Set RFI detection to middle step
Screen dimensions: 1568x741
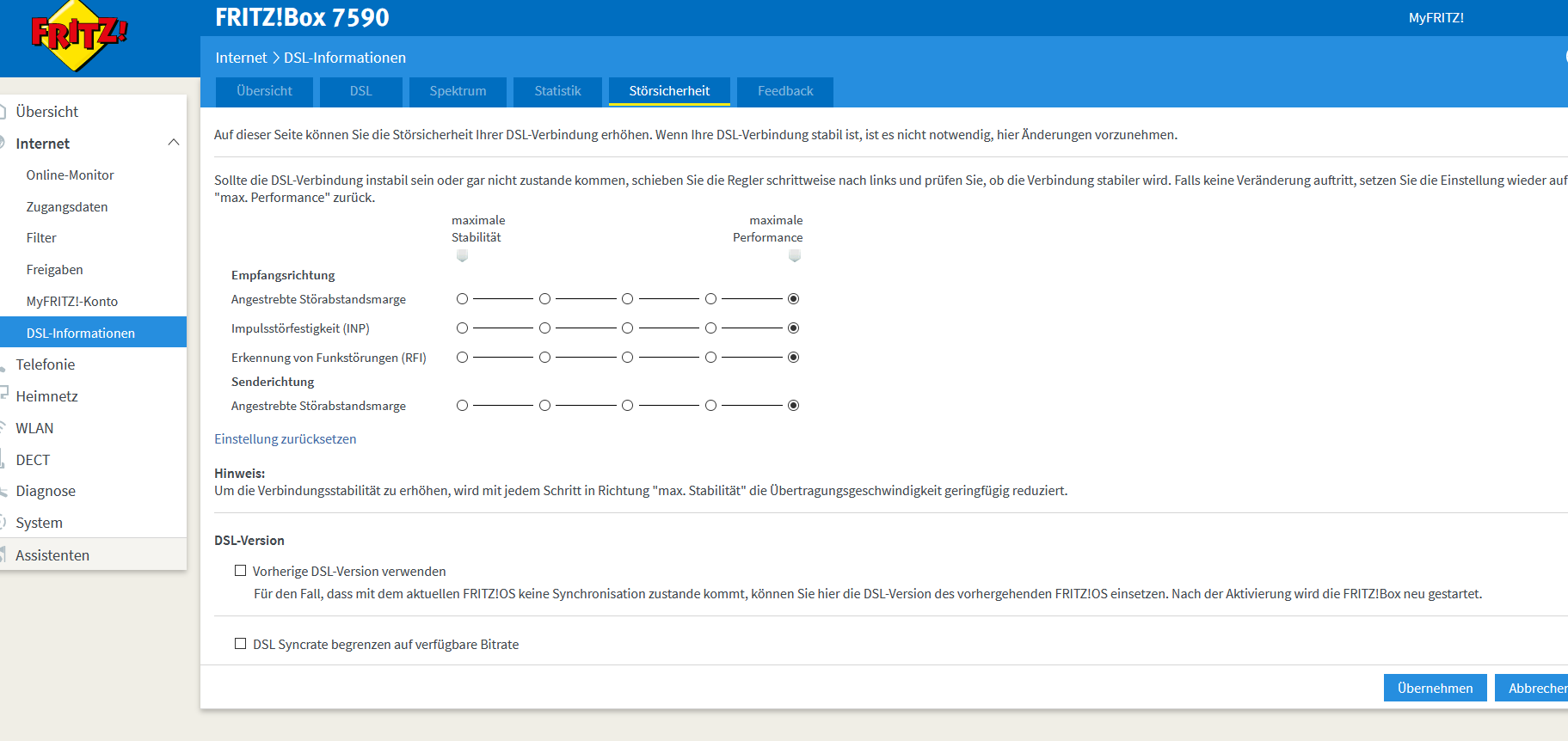pyautogui.click(x=628, y=358)
